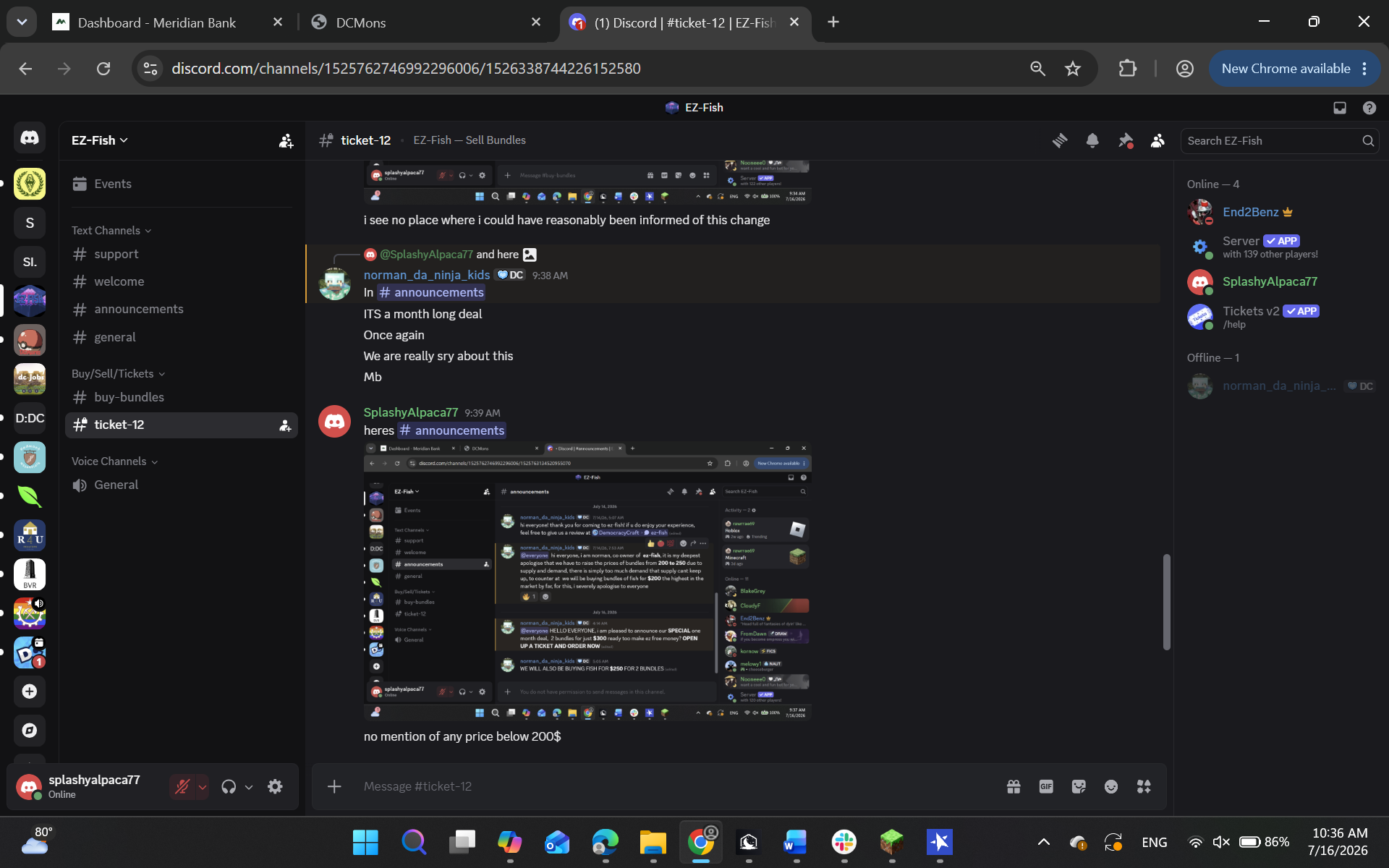Screen dimensions: 1389x868
Task: Open the emoji picker
Action: 1111,786
